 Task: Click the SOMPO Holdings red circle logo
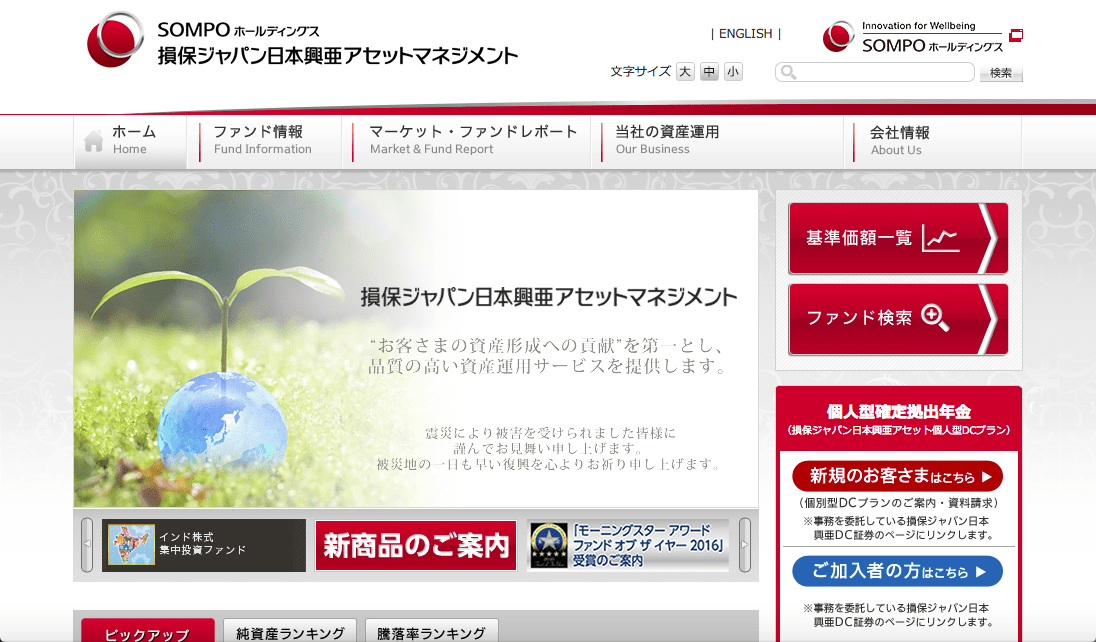[115, 40]
